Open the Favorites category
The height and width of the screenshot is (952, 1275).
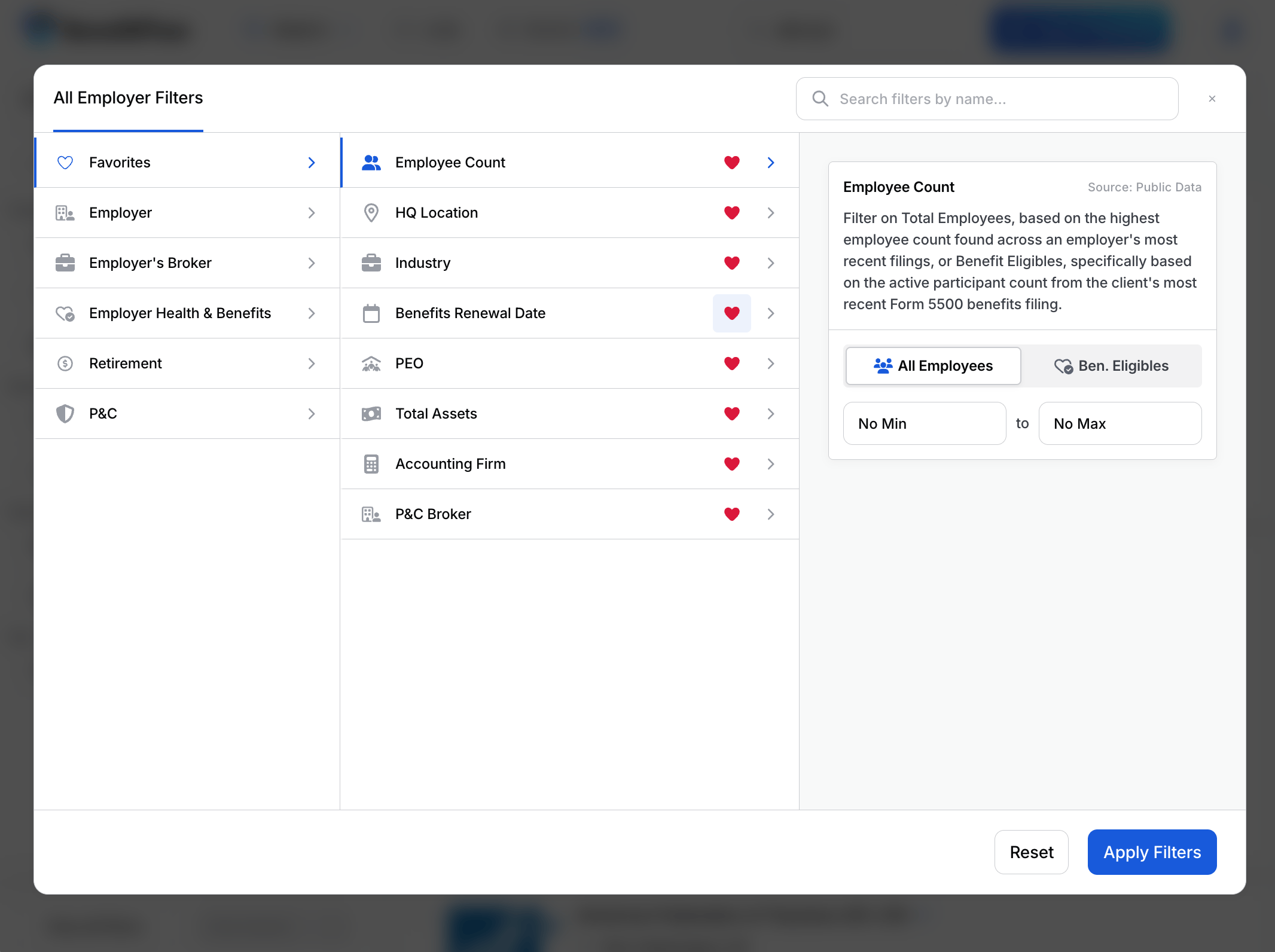187,163
